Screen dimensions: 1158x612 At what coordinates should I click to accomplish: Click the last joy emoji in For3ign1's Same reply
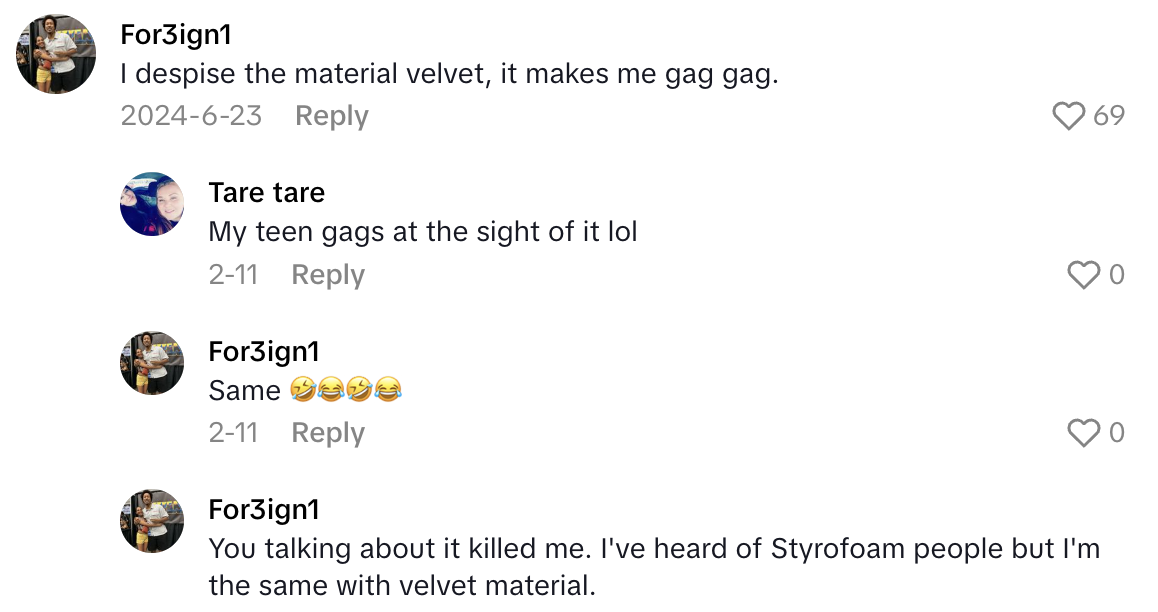(x=389, y=389)
